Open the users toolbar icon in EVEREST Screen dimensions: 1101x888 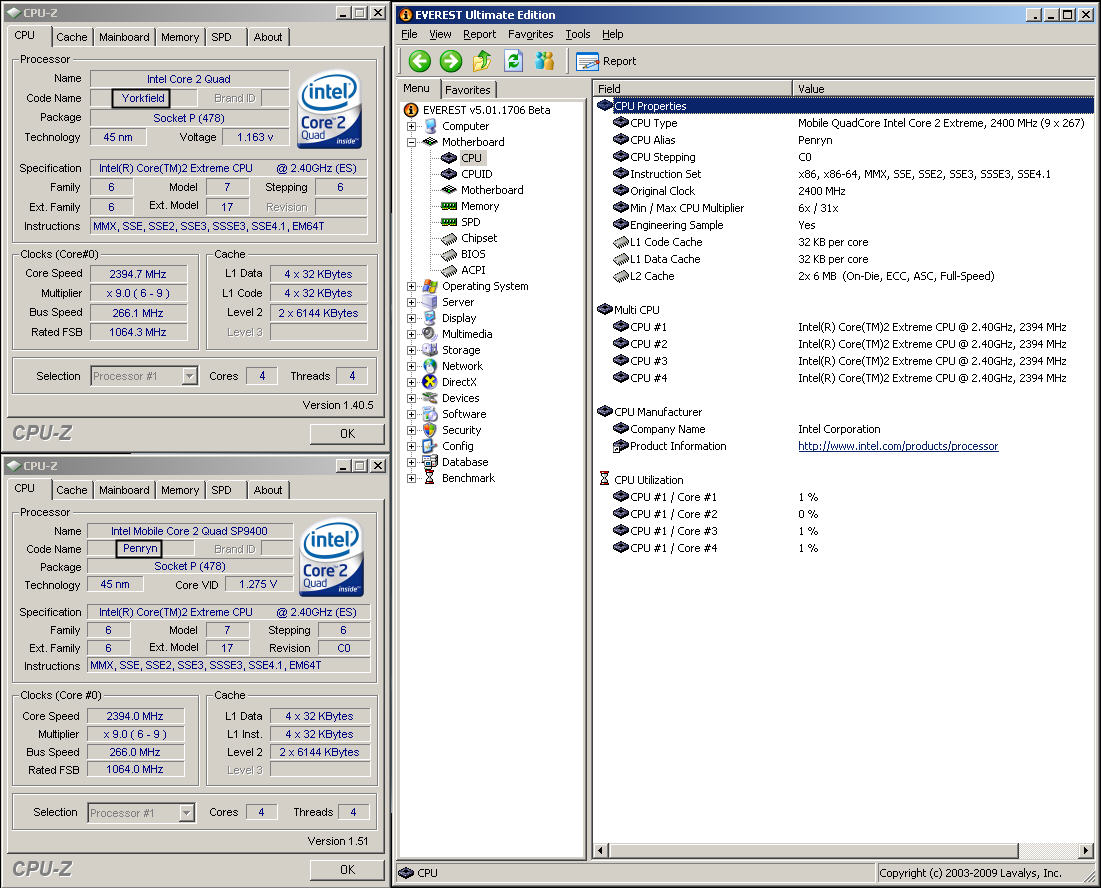coord(545,61)
